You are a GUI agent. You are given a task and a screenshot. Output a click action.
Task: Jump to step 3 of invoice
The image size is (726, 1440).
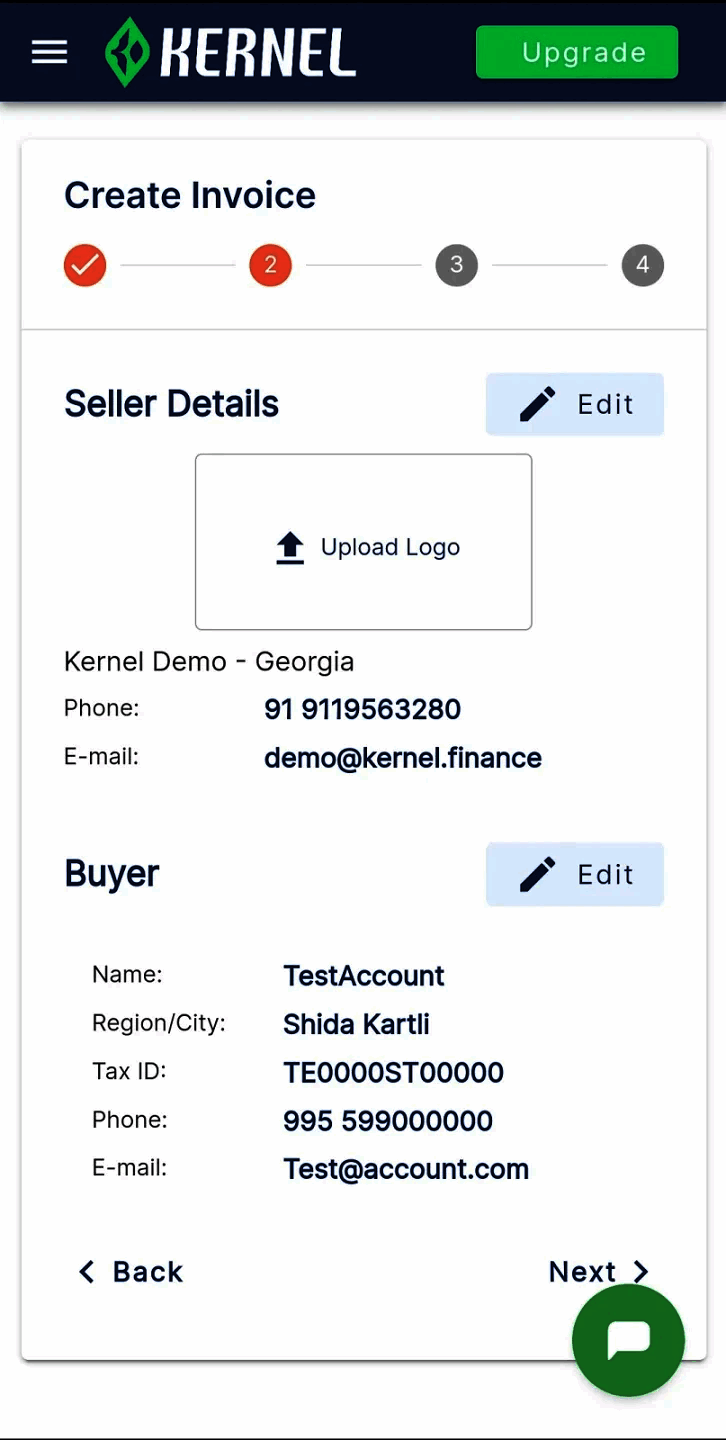click(456, 265)
